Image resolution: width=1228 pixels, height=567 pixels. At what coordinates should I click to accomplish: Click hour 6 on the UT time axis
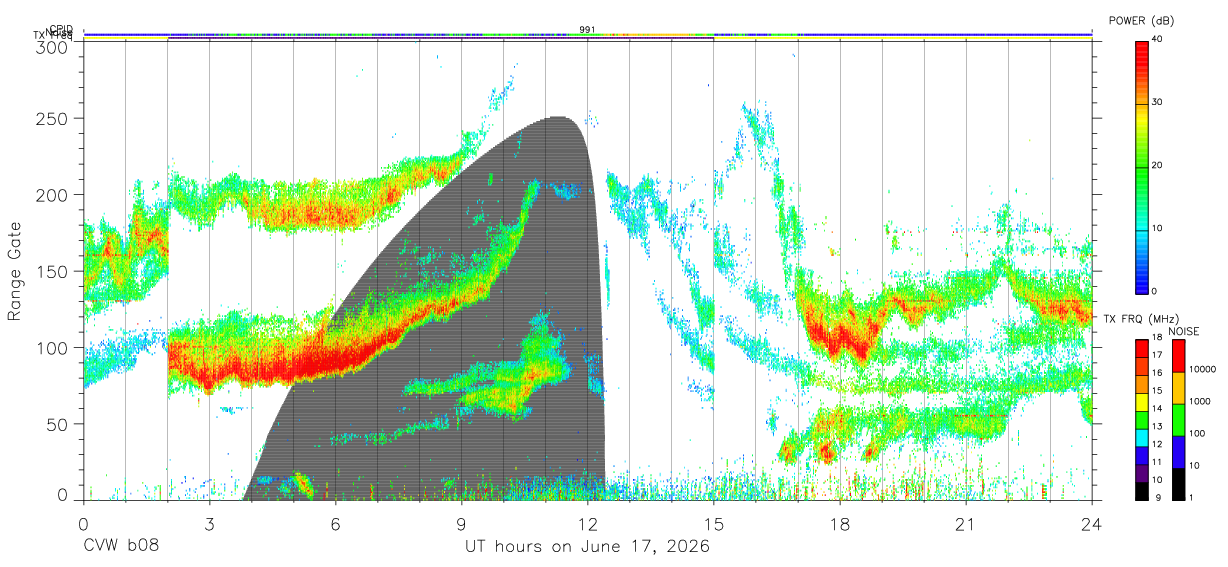(x=335, y=523)
